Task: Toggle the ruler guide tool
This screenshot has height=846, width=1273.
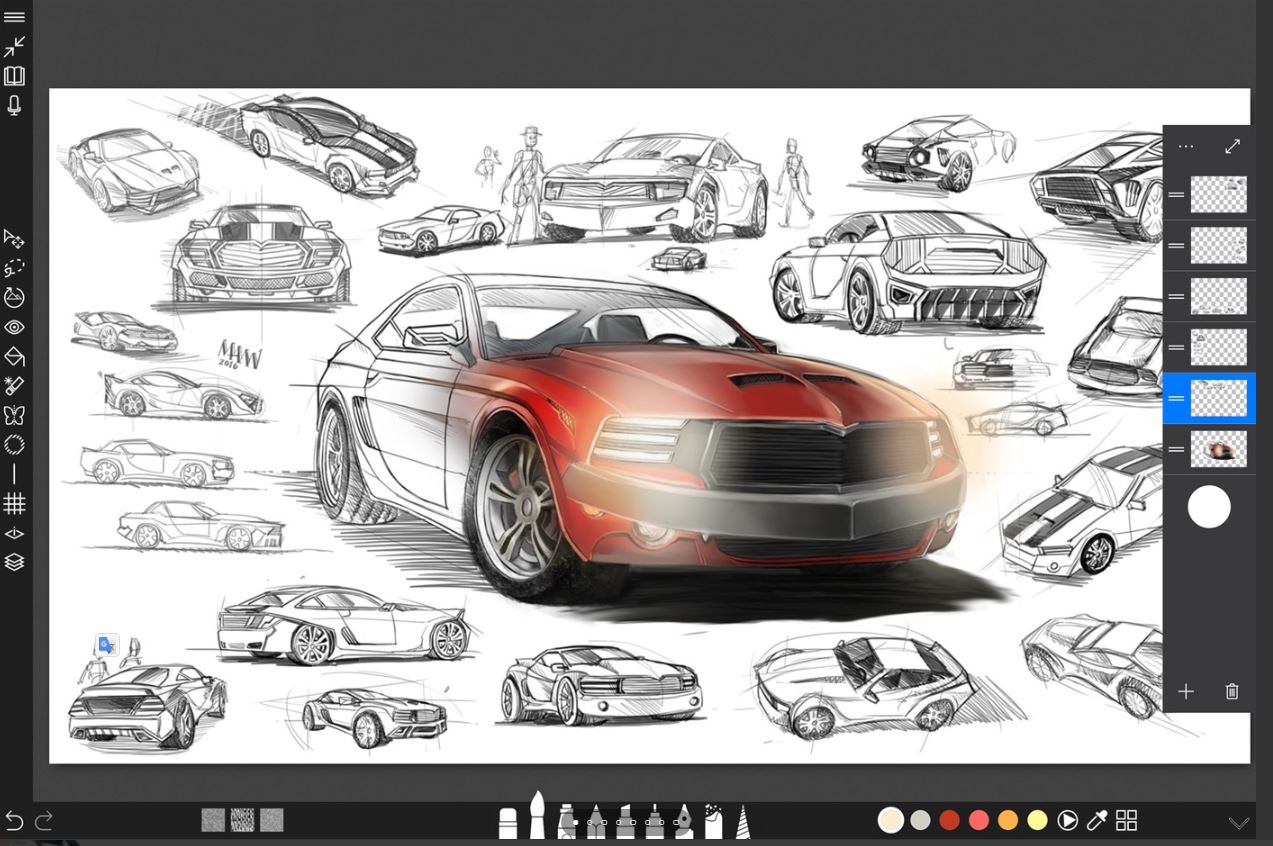Action: (x=14, y=474)
